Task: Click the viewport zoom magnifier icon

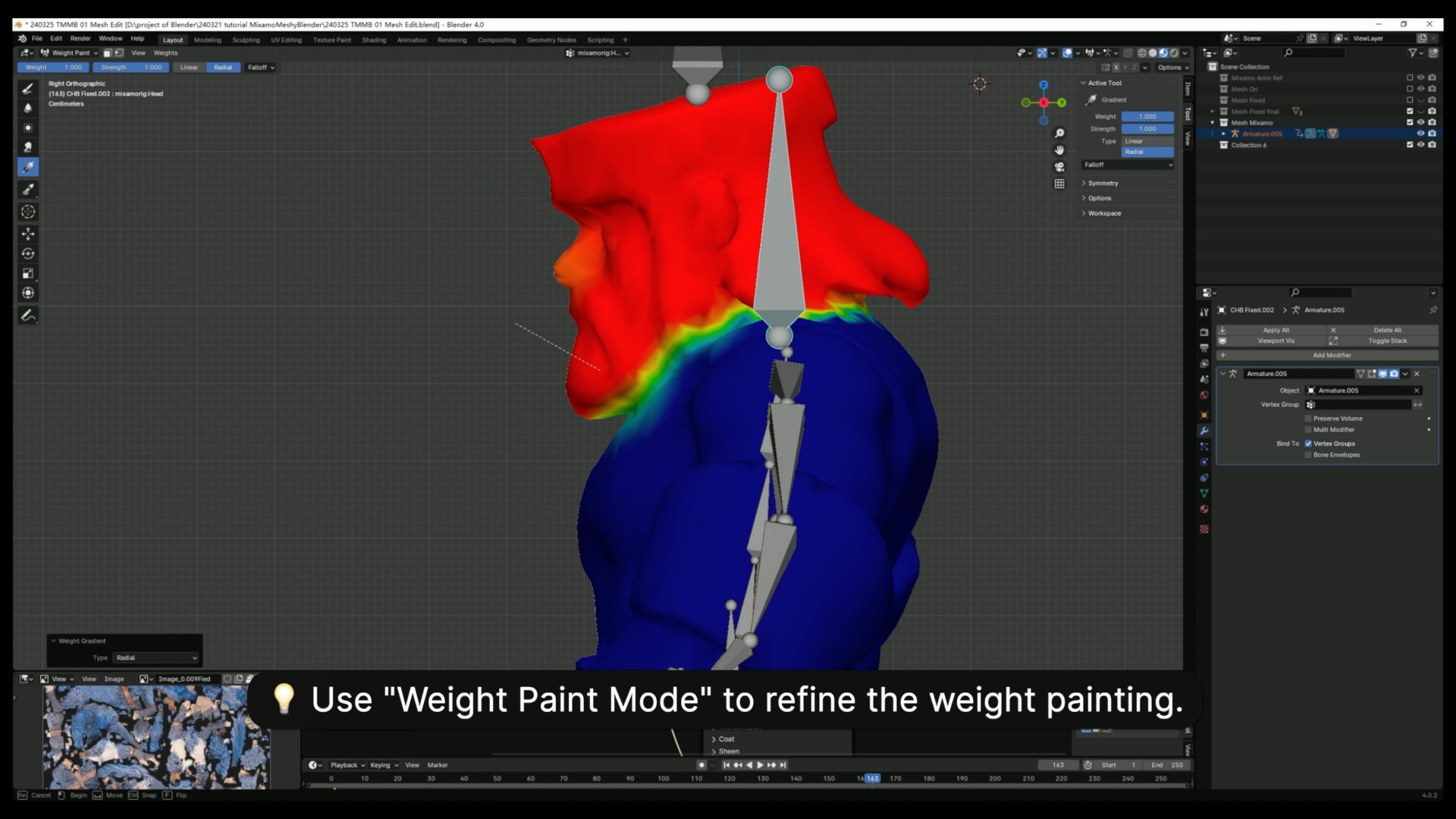Action: [x=1059, y=133]
